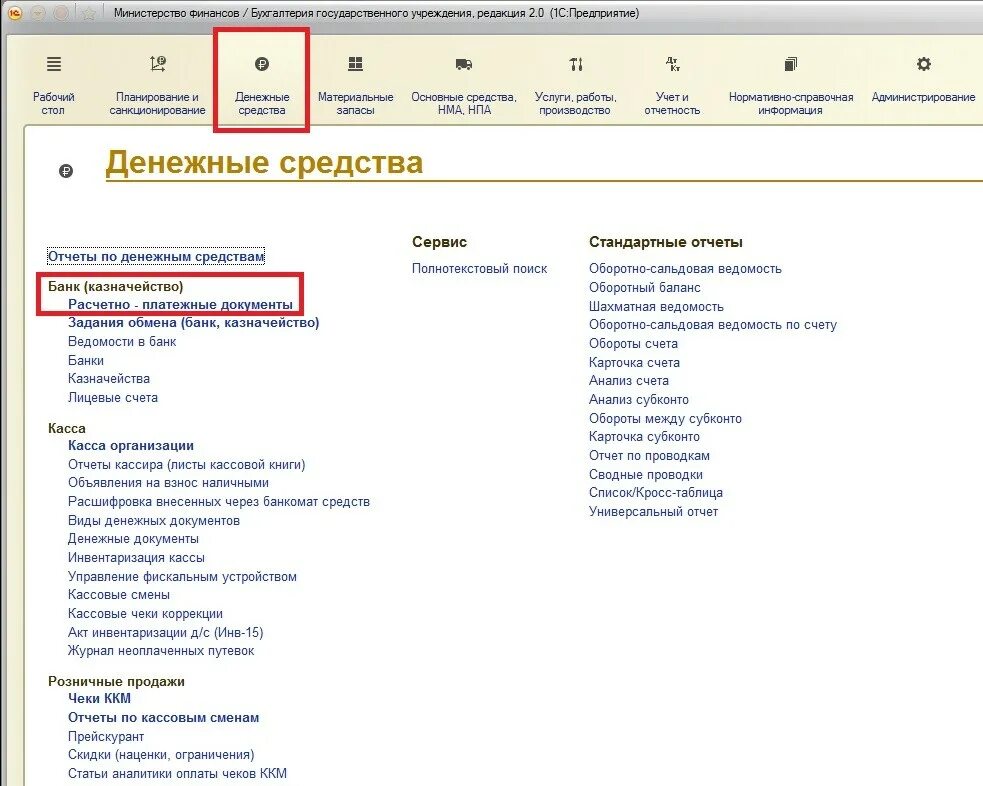Image resolution: width=983 pixels, height=786 pixels.
Task: Open Карточка счета report
Action: pyautogui.click(x=634, y=362)
